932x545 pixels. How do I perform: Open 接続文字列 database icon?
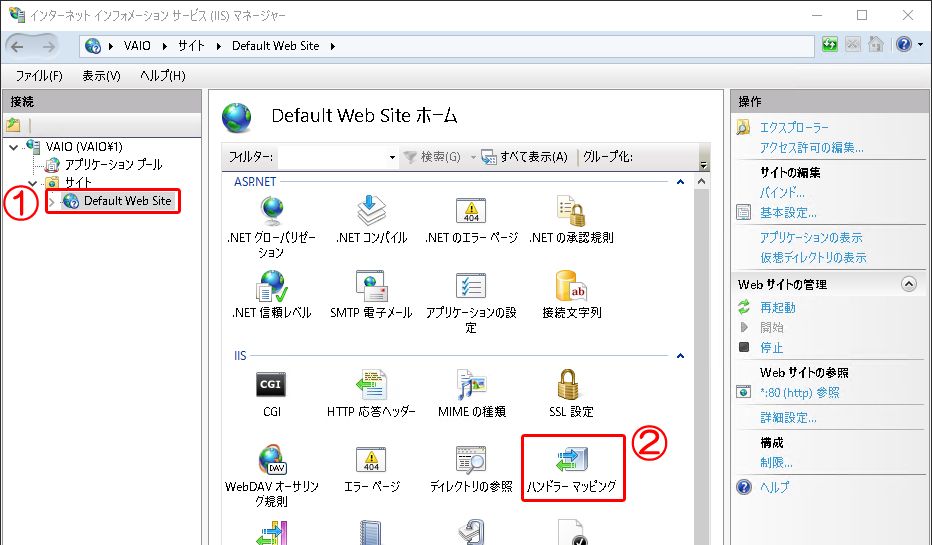(x=571, y=287)
